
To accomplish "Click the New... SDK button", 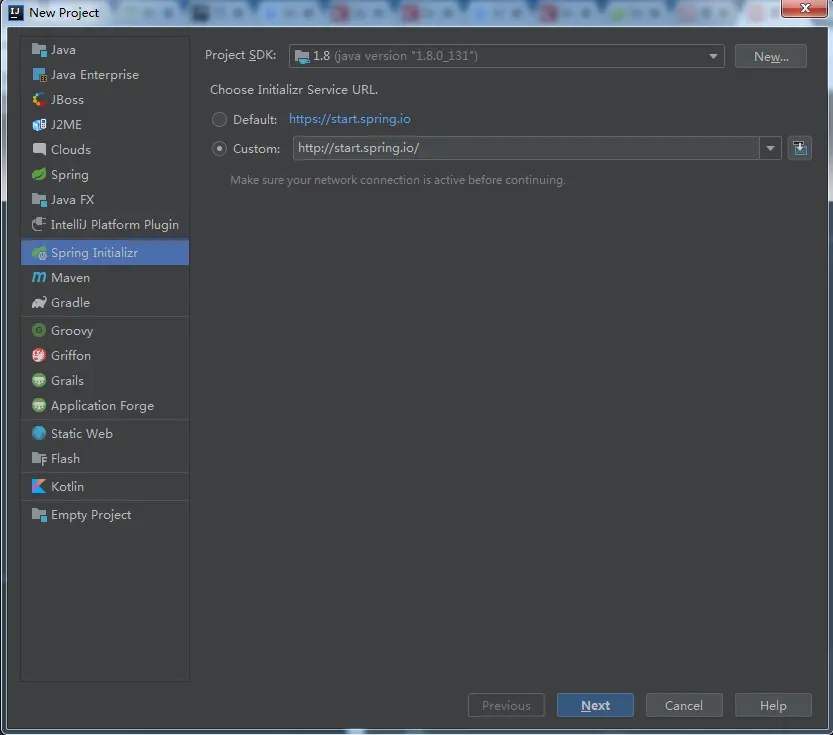I will [771, 56].
